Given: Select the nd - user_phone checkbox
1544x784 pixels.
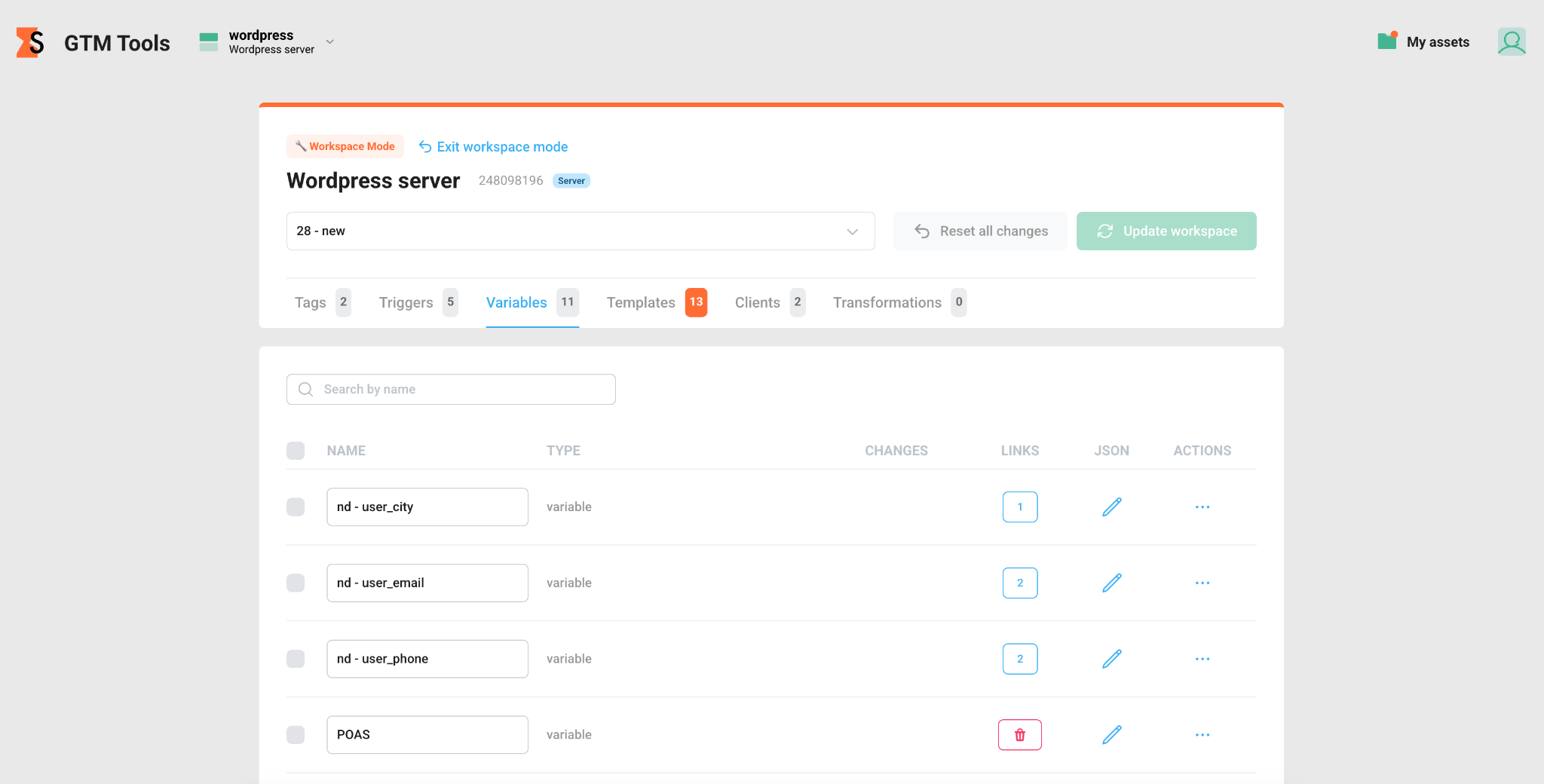Looking at the screenshot, I should [296, 659].
